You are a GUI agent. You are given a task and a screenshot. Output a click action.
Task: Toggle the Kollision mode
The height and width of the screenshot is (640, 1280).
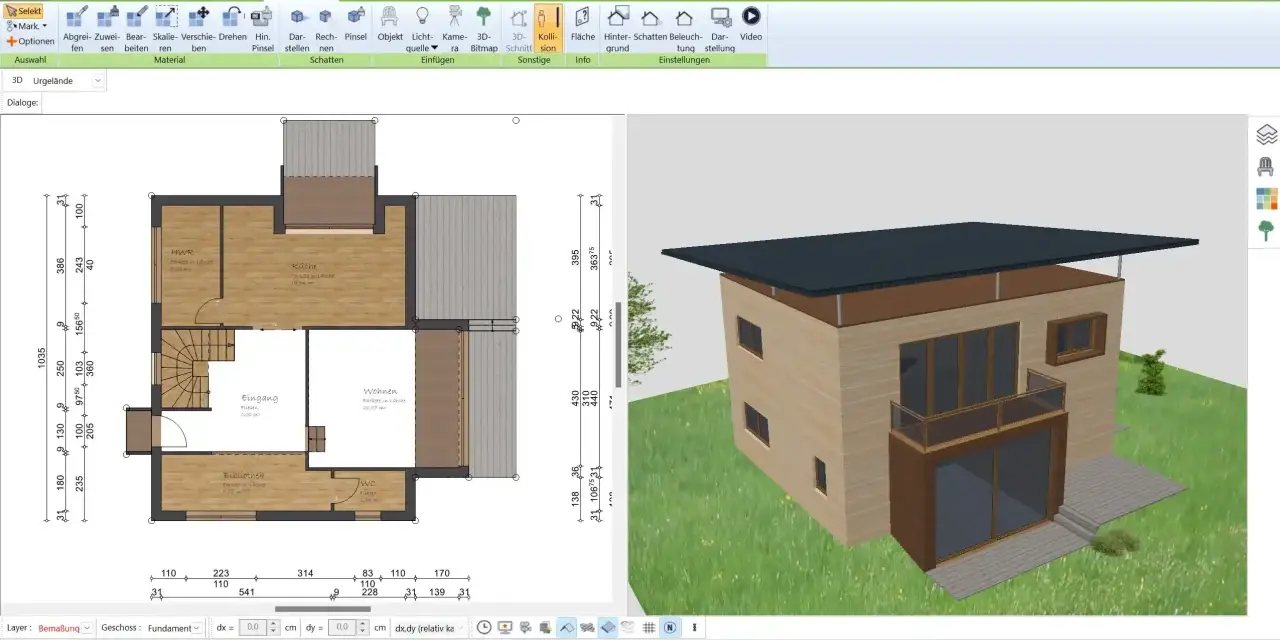(547, 28)
